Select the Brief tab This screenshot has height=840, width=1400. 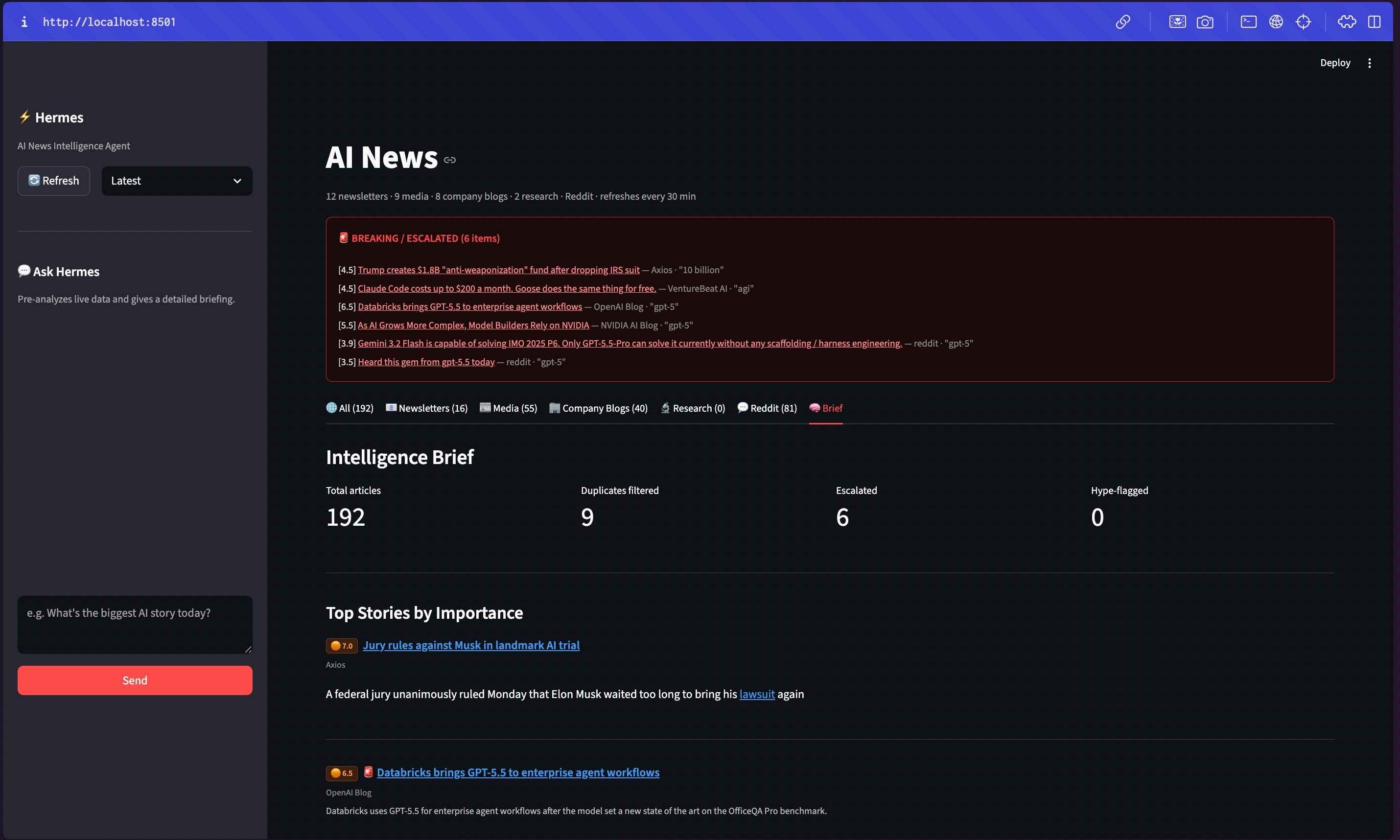(826, 408)
